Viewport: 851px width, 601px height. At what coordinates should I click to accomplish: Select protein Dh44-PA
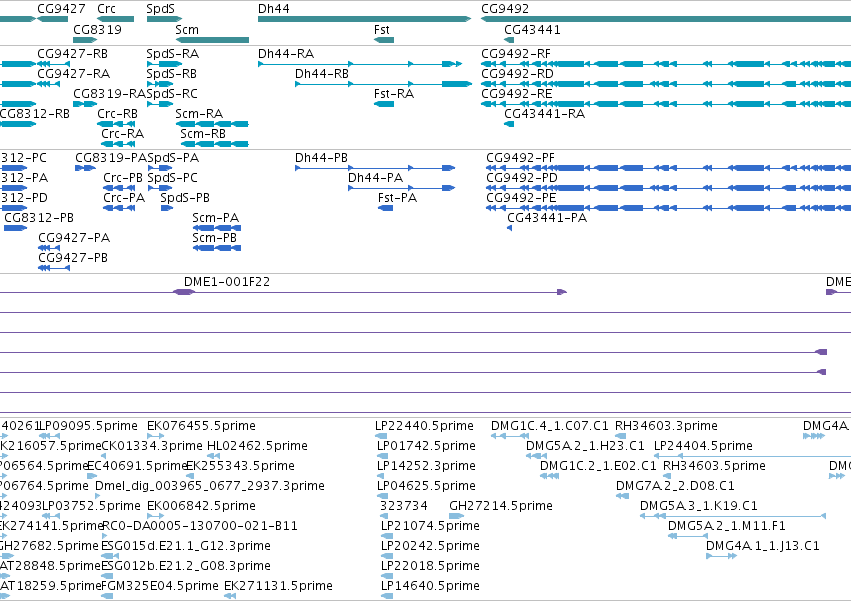(x=402, y=188)
